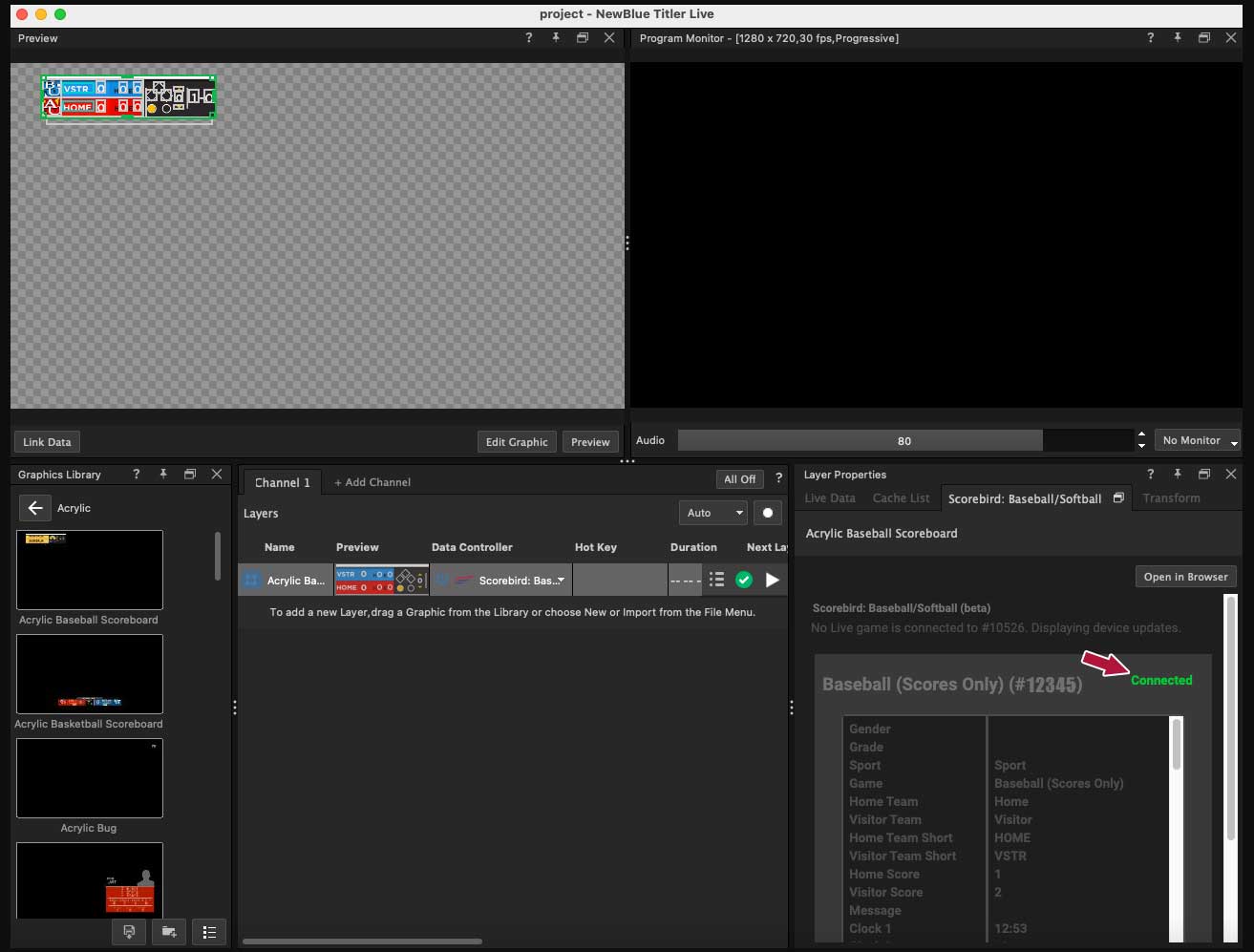Switch to the Live Data tab
Screen dimensions: 1254x952
(830, 498)
